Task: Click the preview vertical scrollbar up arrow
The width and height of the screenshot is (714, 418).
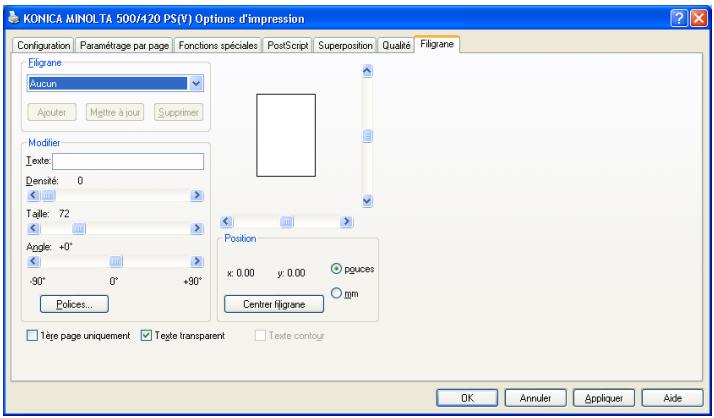Action: click(x=367, y=71)
